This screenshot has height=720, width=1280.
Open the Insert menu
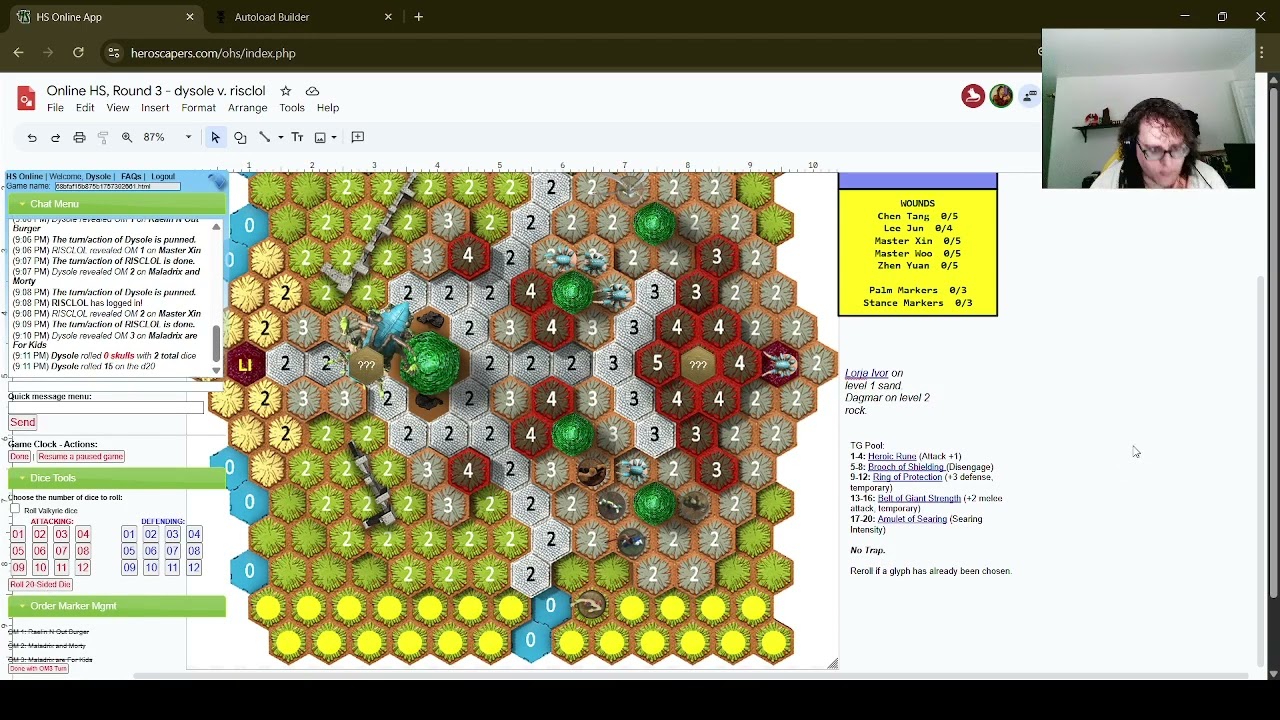[155, 108]
